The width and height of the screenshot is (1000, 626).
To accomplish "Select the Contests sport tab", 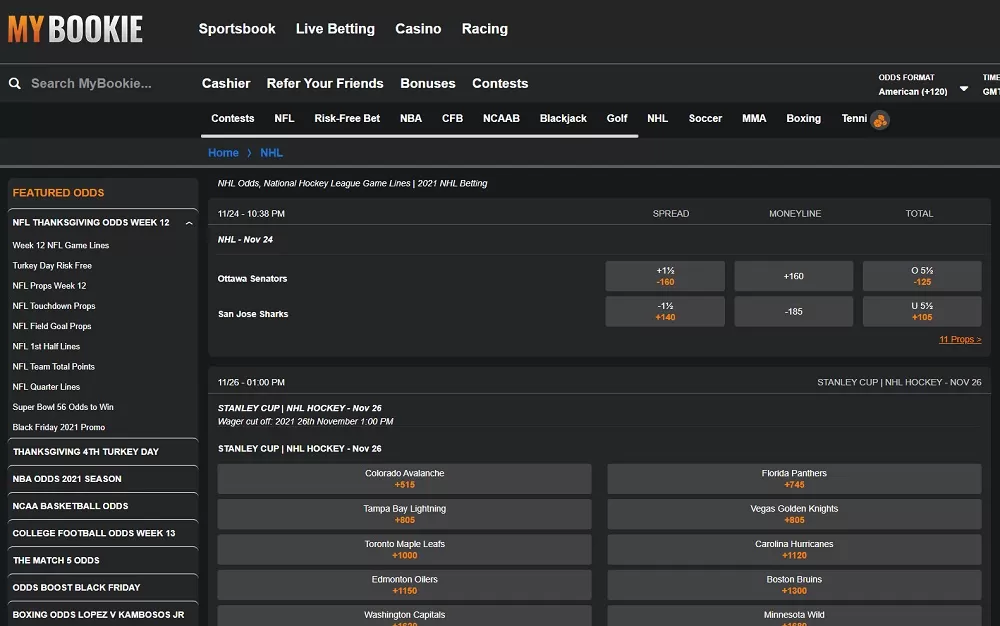I will pyautogui.click(x=233, y=119).
